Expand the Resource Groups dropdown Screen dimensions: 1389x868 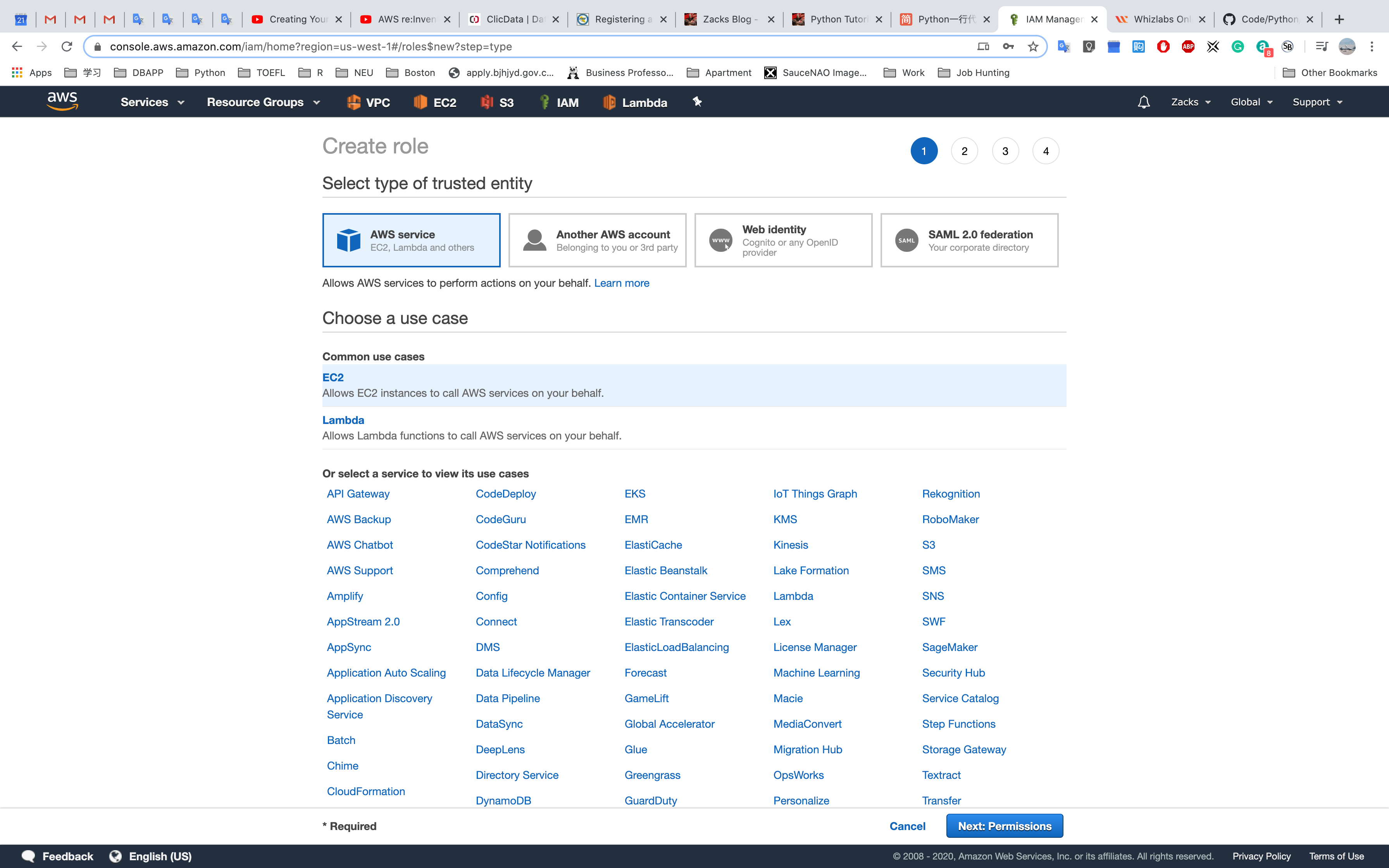[x=263, y=102]
